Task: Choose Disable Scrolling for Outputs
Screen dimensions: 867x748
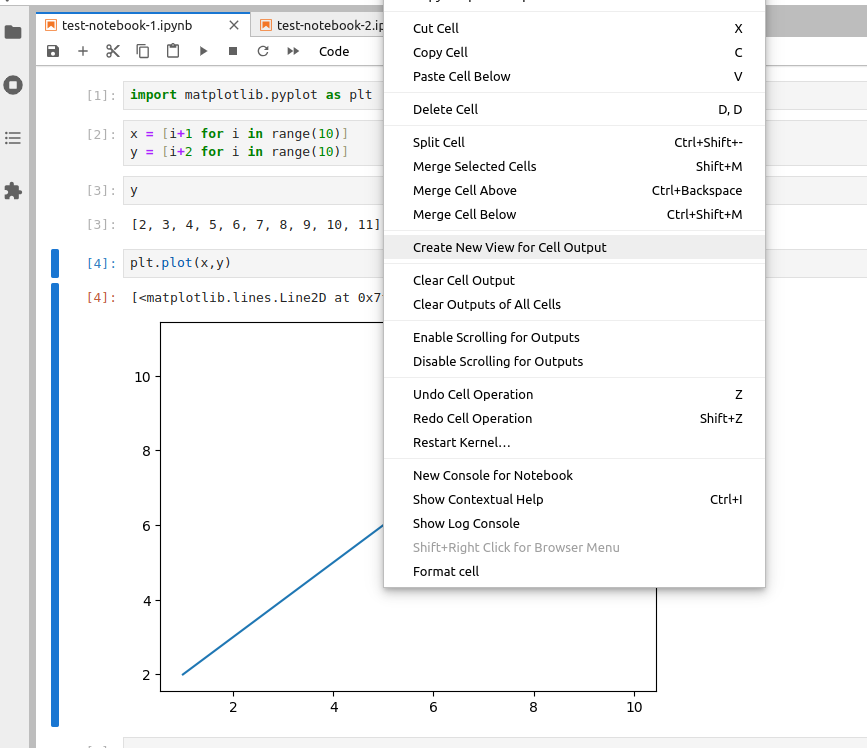Action: point(574,362)
